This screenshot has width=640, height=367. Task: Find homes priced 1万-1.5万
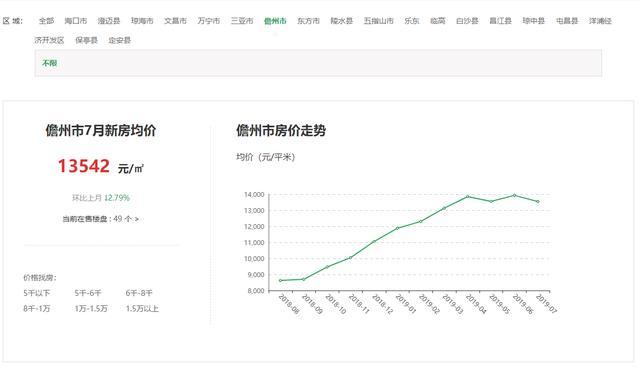(x=91, y=309)
